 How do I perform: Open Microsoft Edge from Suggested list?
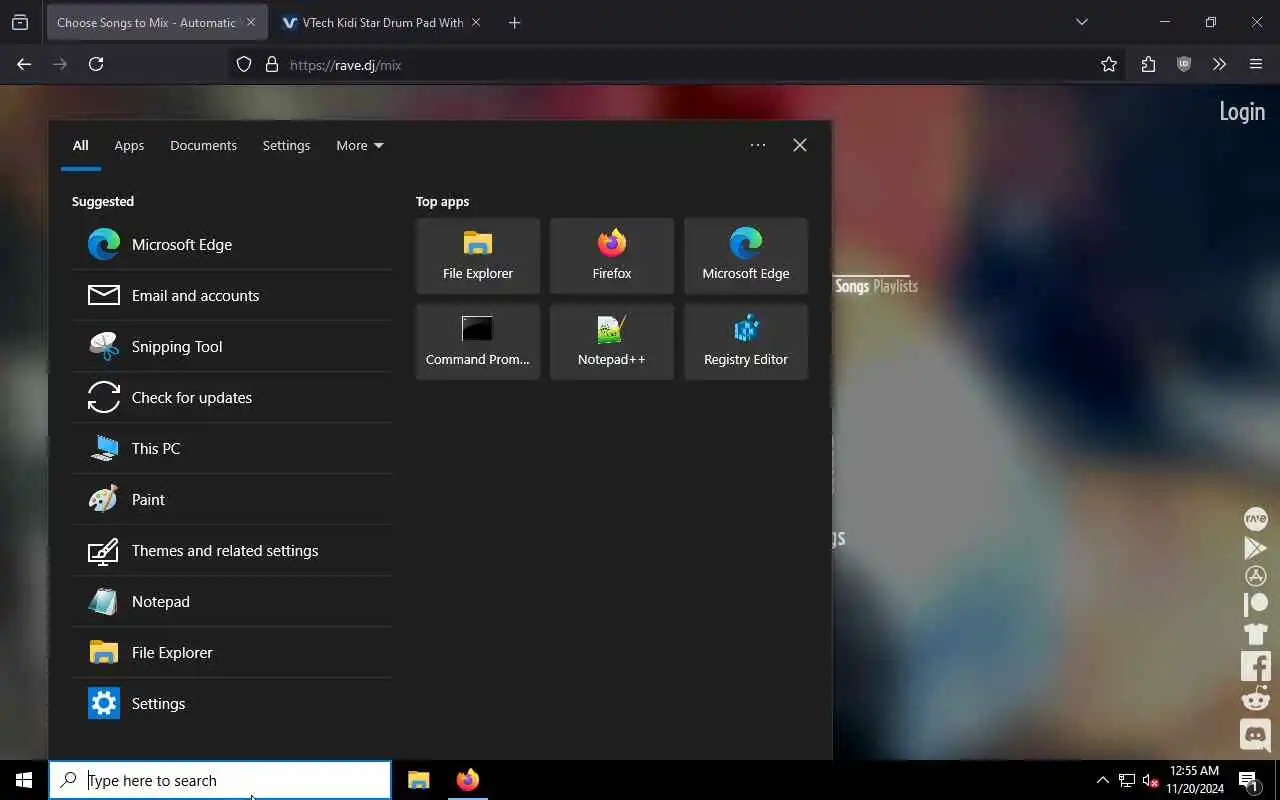point(232,244)
